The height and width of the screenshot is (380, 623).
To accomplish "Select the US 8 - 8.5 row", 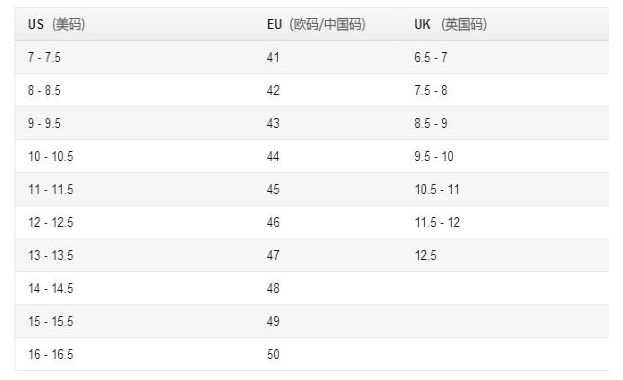I will click(312, 90).
